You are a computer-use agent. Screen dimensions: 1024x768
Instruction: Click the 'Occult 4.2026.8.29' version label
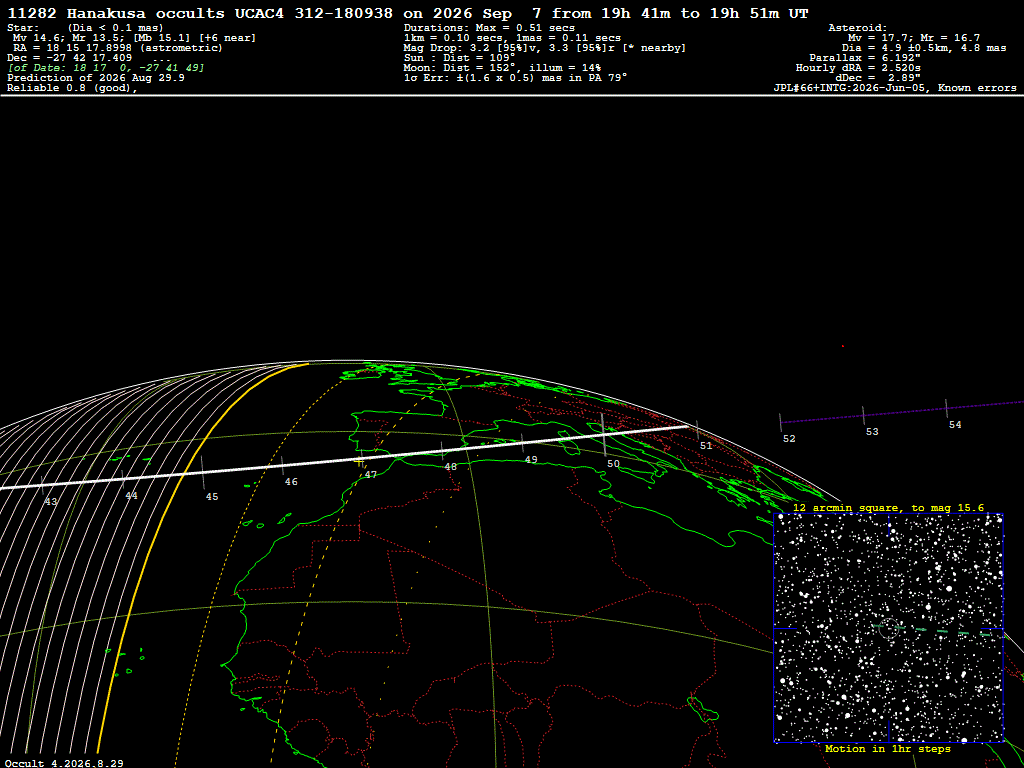click(x=64, y=763)
